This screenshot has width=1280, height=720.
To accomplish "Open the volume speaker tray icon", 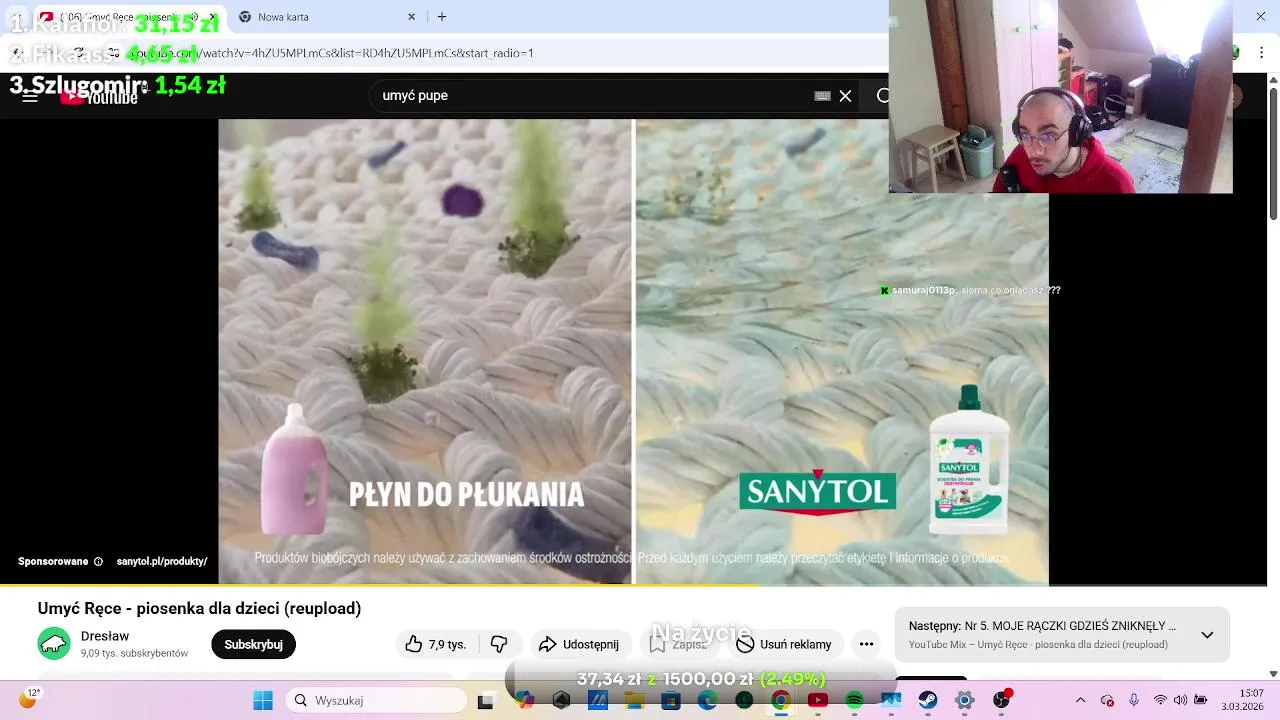I will coord(1181,700).
